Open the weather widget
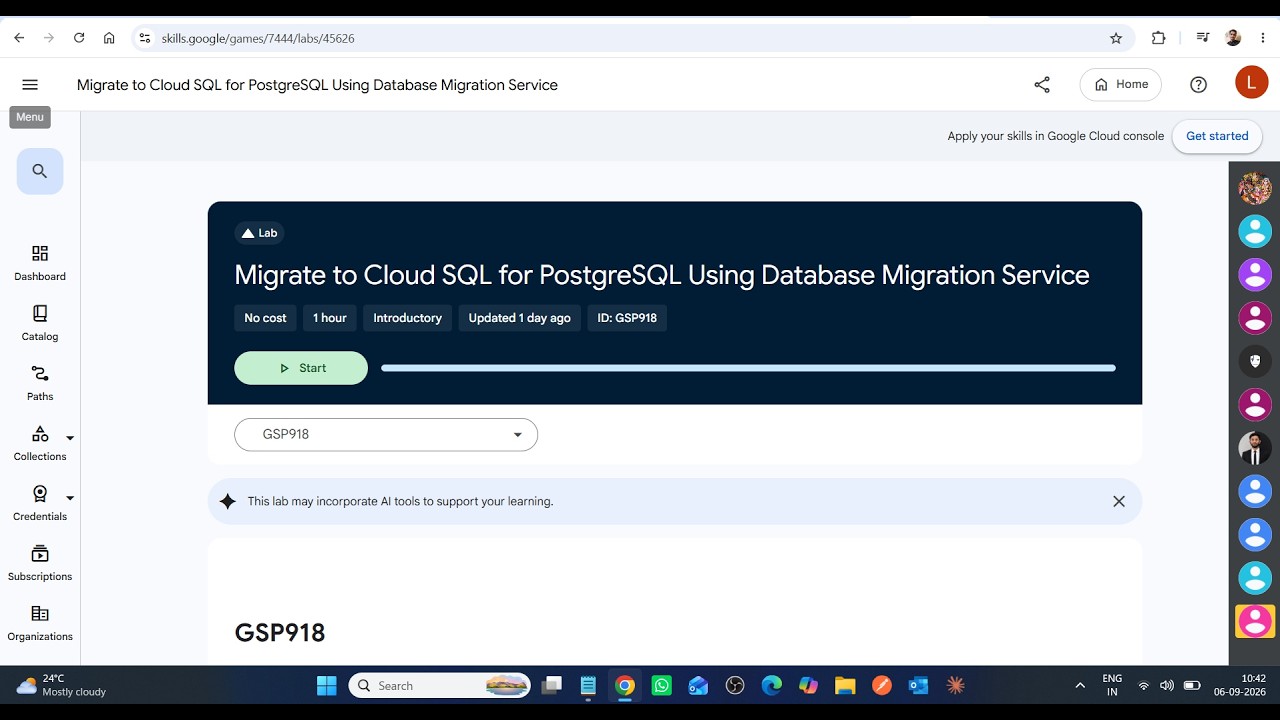This screenshot has height=720, width=1280. tap(62, 685)
